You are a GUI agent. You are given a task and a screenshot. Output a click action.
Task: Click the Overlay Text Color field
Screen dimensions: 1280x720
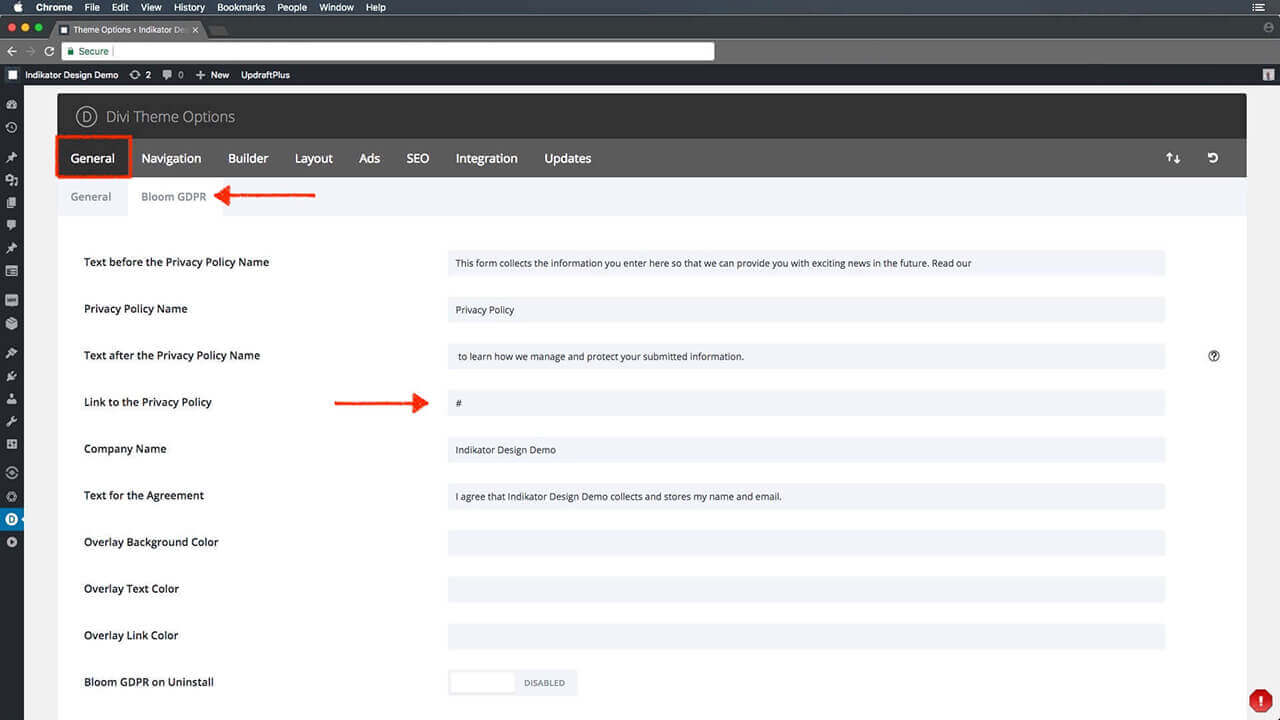point(807,590)
